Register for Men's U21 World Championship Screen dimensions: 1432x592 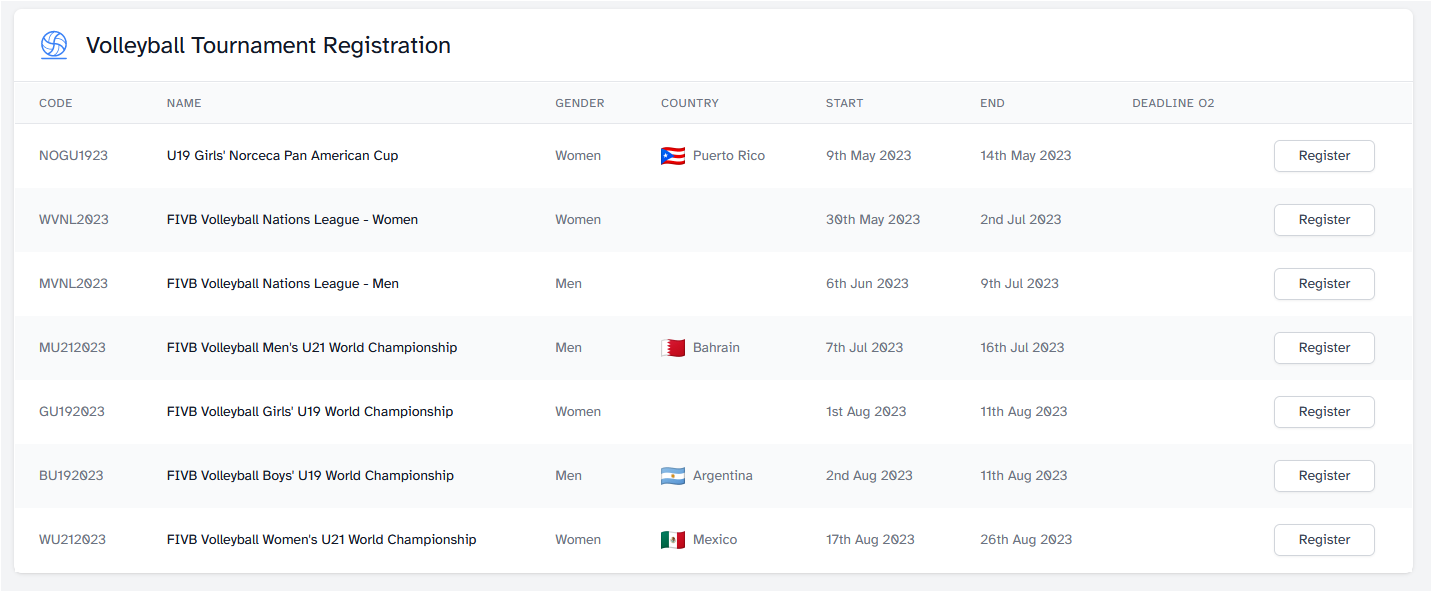point(1324,348)
